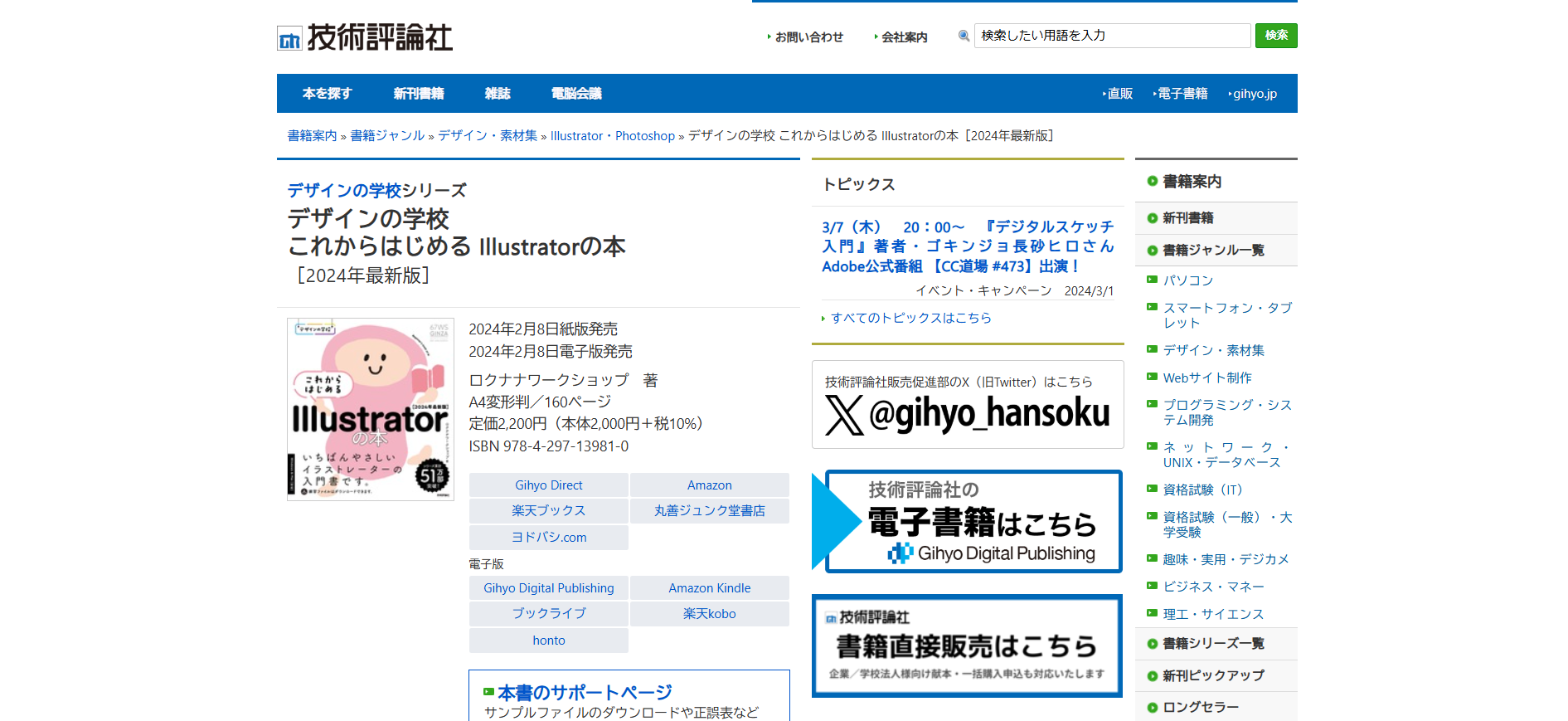Image resolution: width=1568 pixels, height=721 pixels.
Task: Click the 書籍案内 breadcrumb
Action: point(312,136)
